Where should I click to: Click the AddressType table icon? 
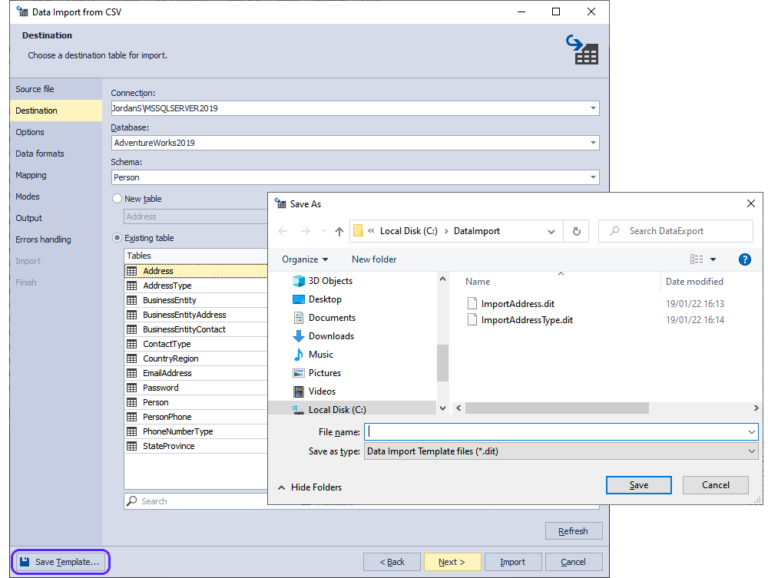pyautogui.click(x=132, y=286)
